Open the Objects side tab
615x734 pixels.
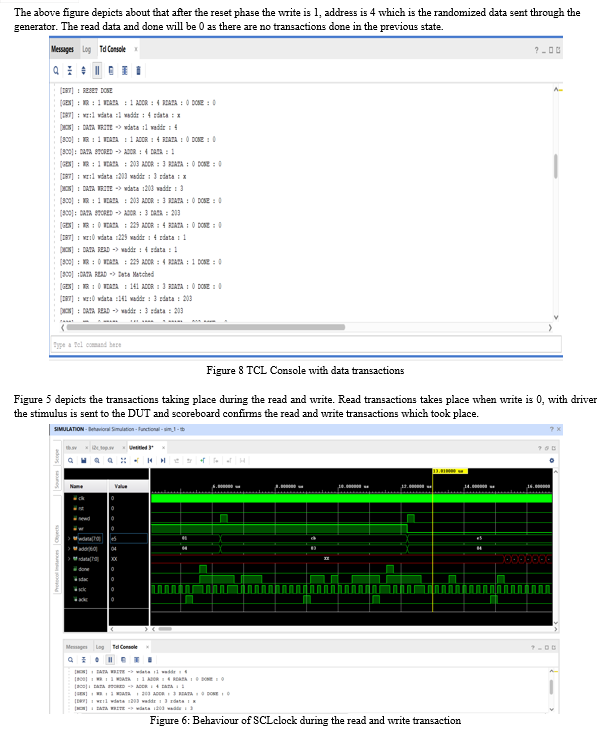[x=57, y=534]
